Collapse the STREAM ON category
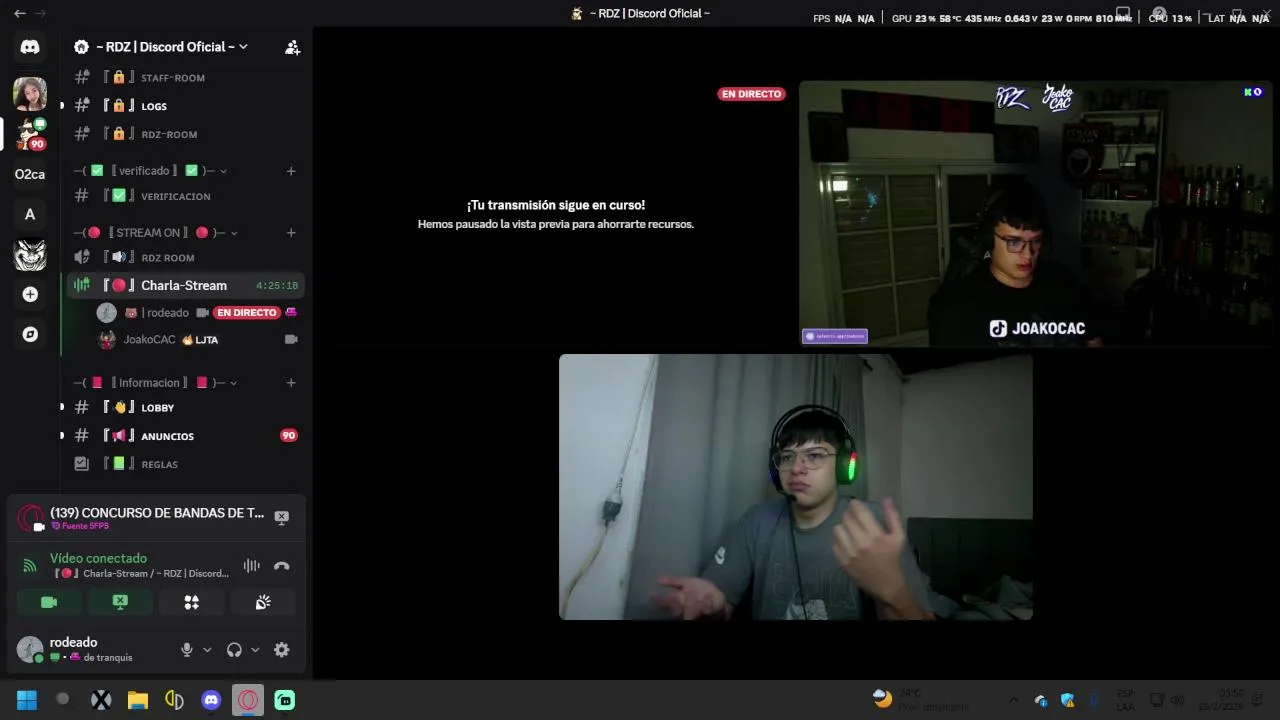 tap(156, 233)
